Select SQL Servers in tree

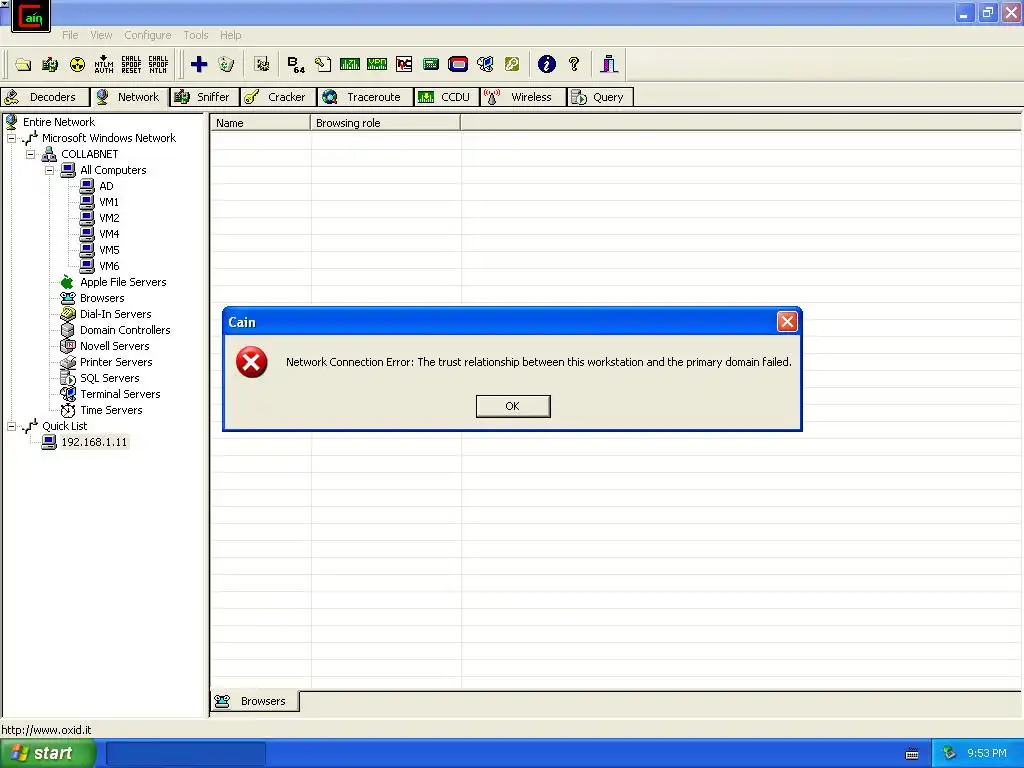tap(109, 378)
